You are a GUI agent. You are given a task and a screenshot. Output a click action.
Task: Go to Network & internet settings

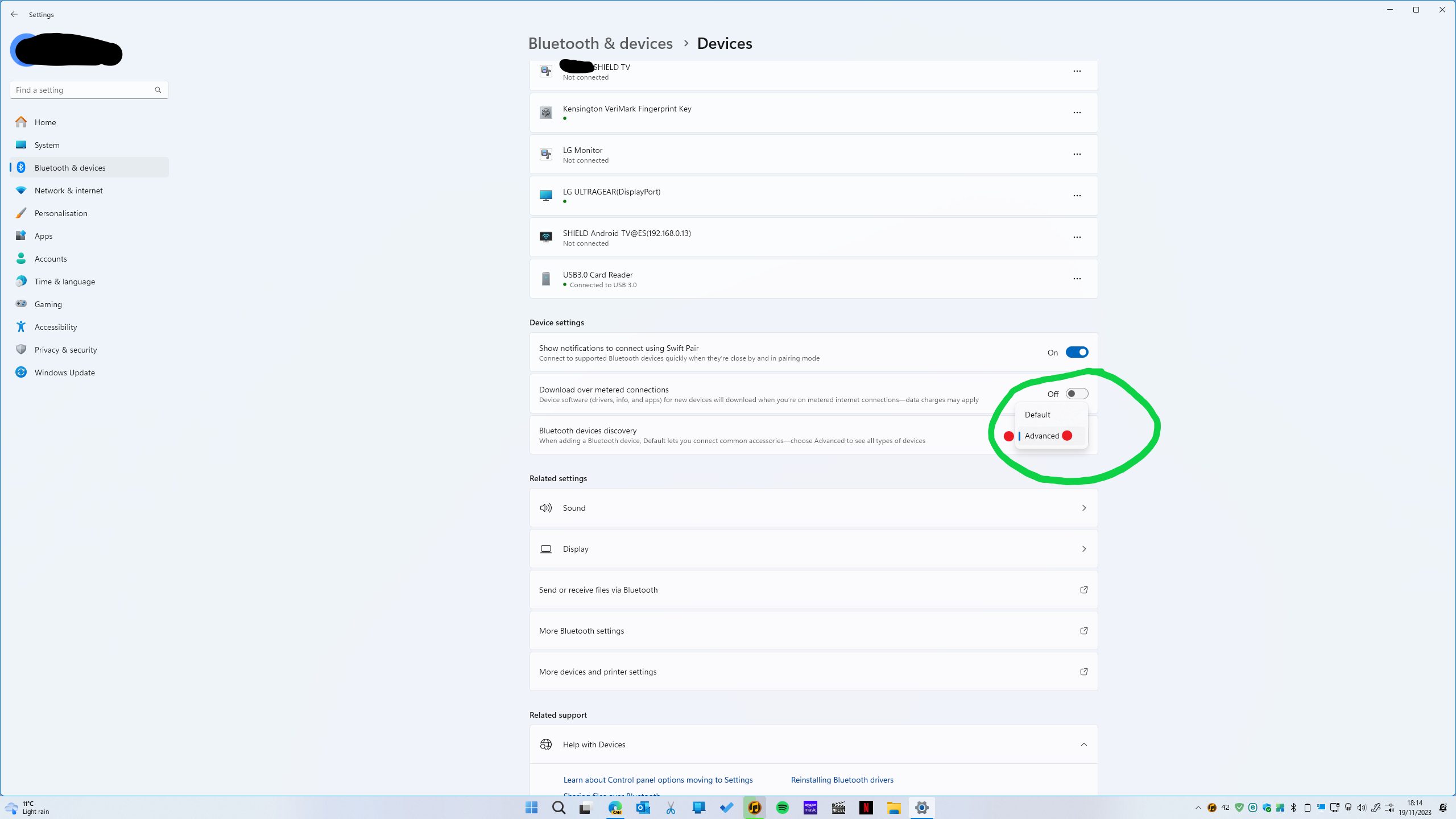click(x=69, y=191)
